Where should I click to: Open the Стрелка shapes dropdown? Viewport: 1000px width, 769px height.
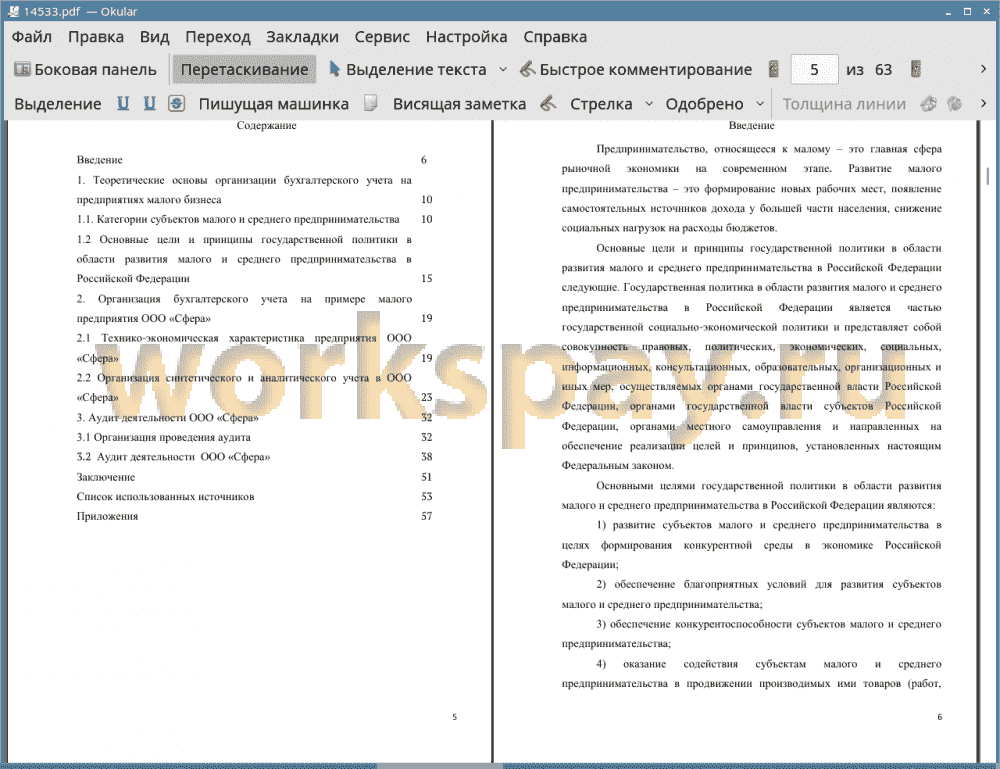pyautogui.click(x=649, y=104)
